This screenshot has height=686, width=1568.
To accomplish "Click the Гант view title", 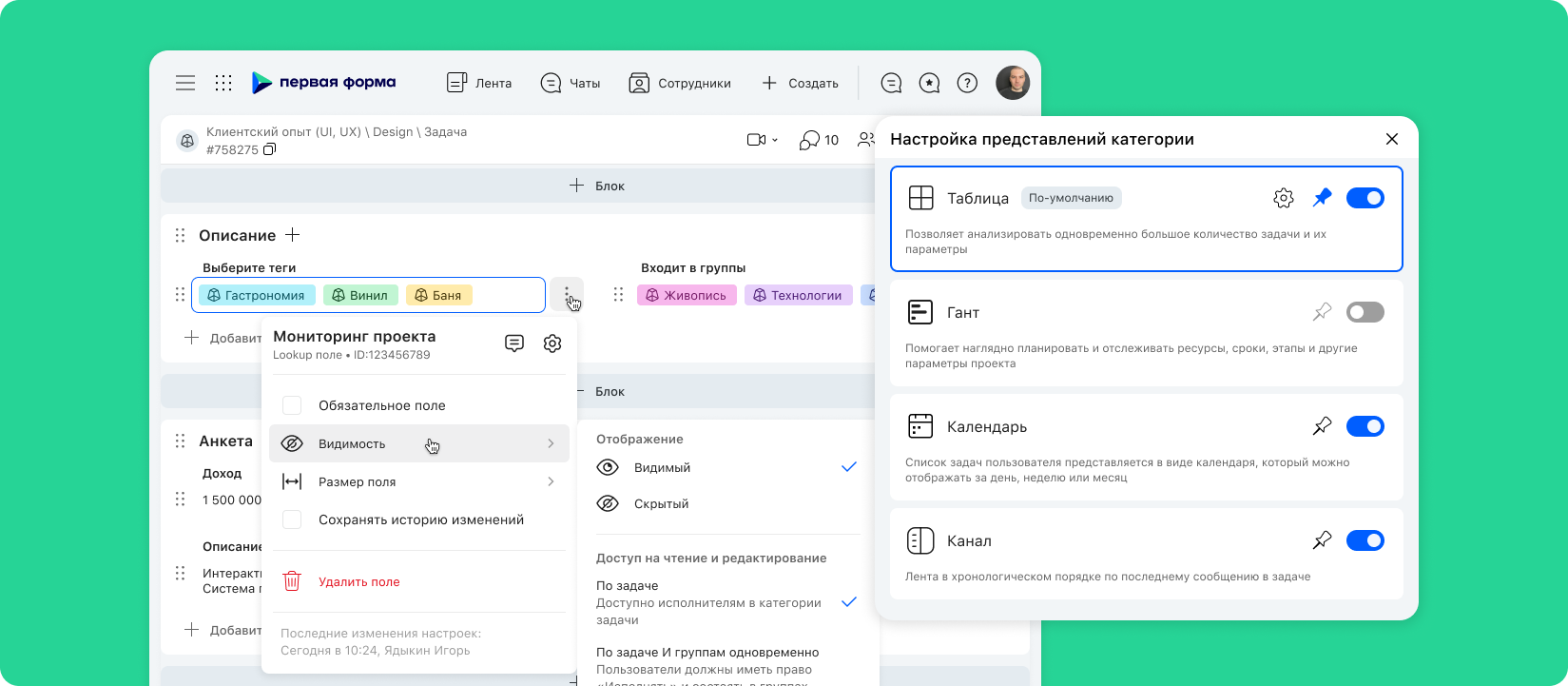I will pyautogui.click(x=963, y=312).
